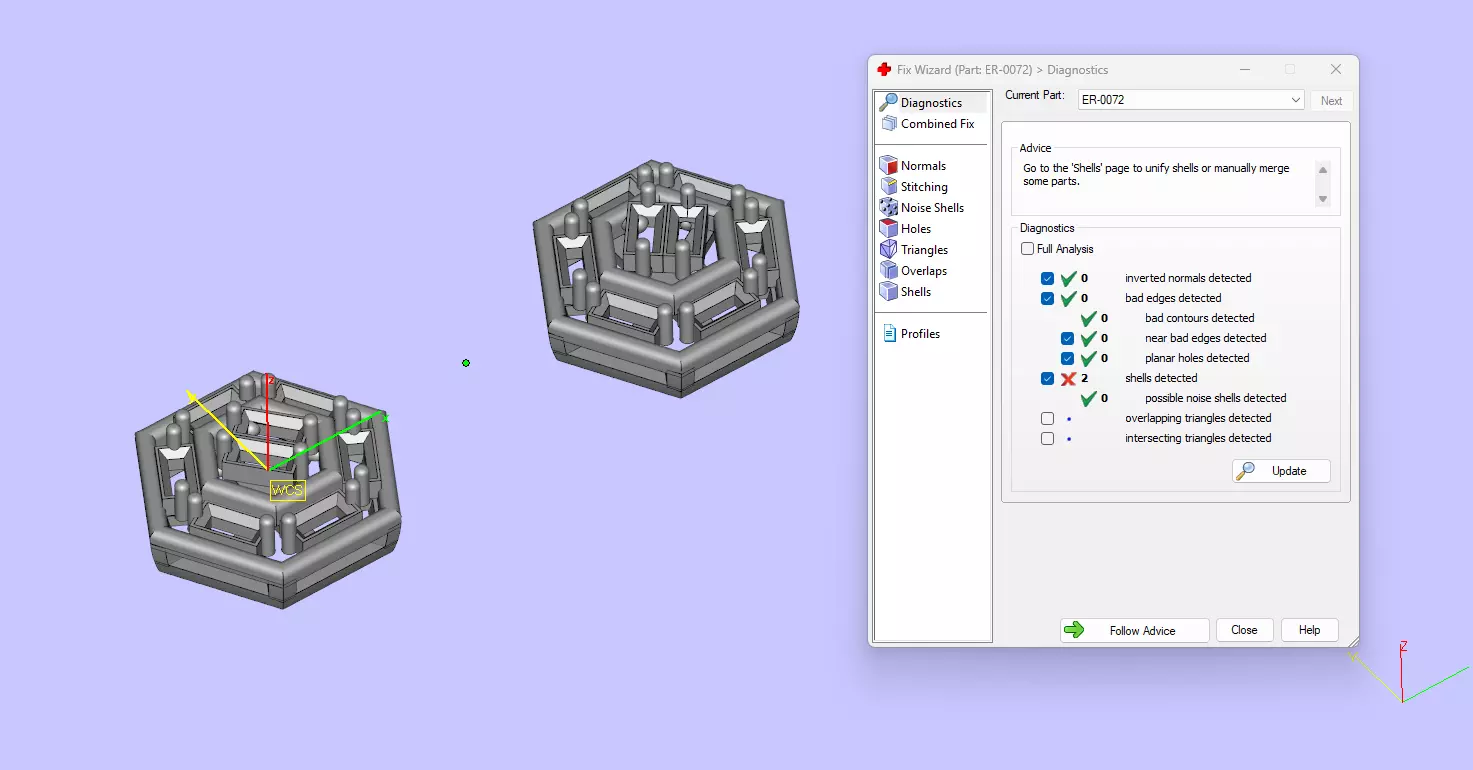Click the Triangles icon
The width and height of the screenshot is (1473, 770).
(888, 250)
